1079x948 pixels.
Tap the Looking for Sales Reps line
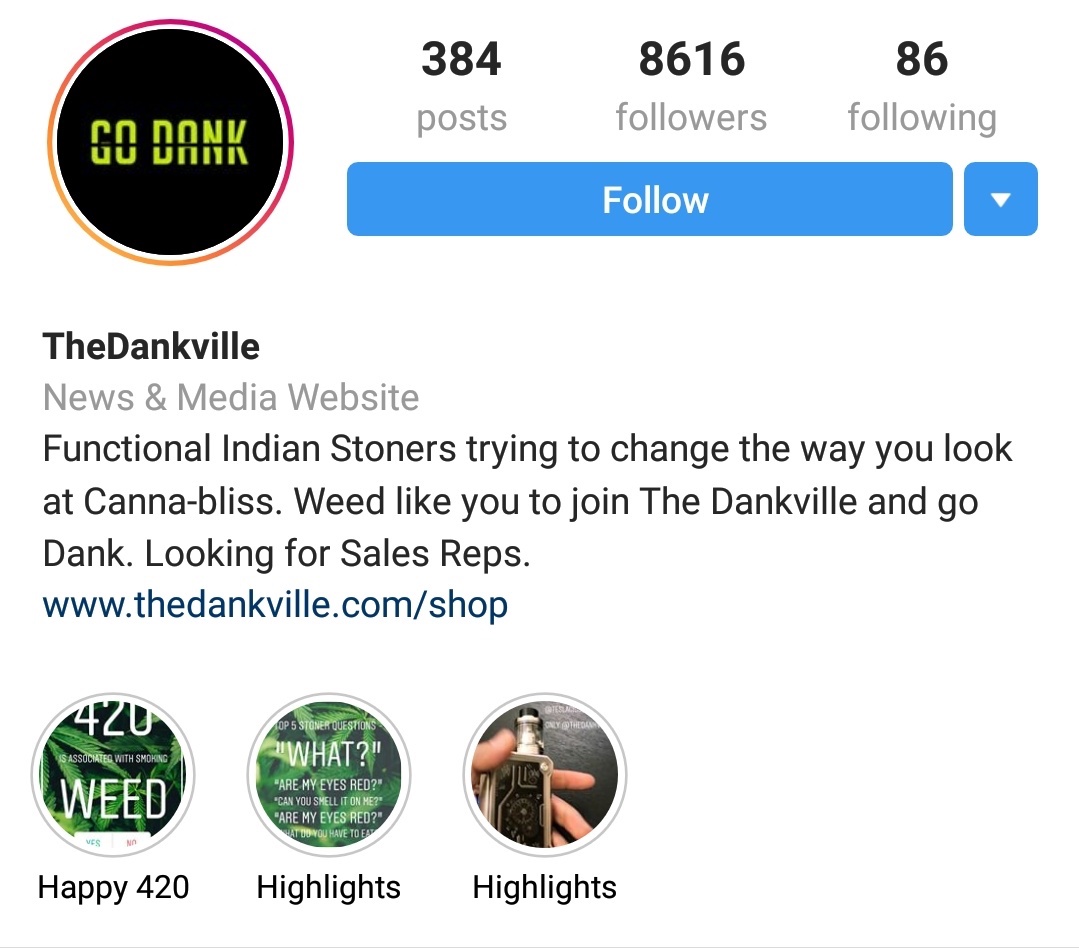click(x=338, y=554)
